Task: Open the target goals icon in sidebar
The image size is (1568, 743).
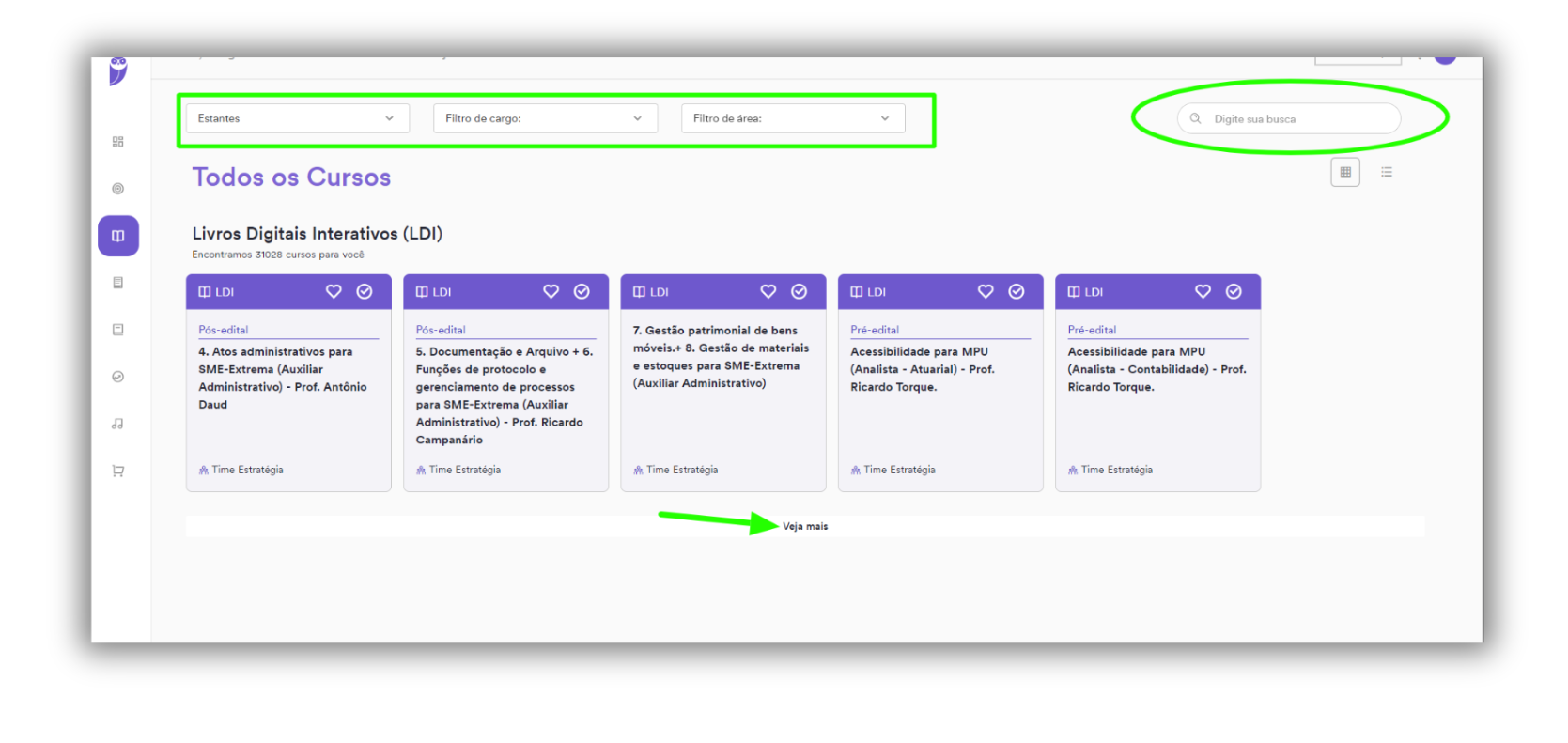Action: [118, 189]
